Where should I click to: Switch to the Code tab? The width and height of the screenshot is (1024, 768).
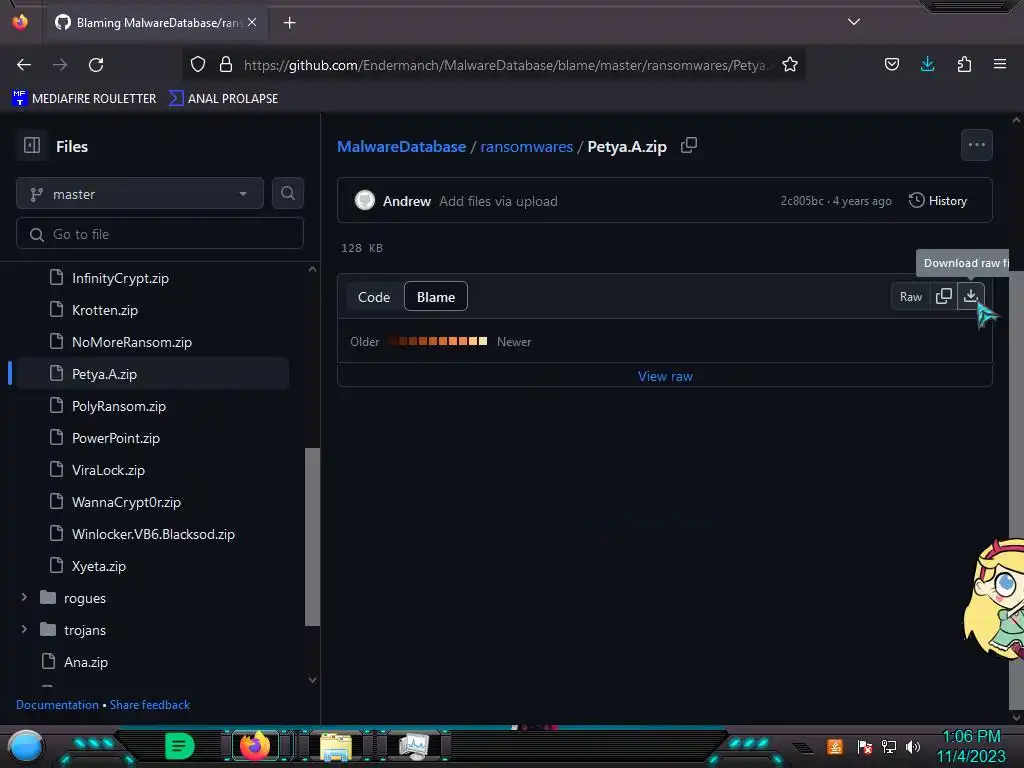click(x=374, y=297)
